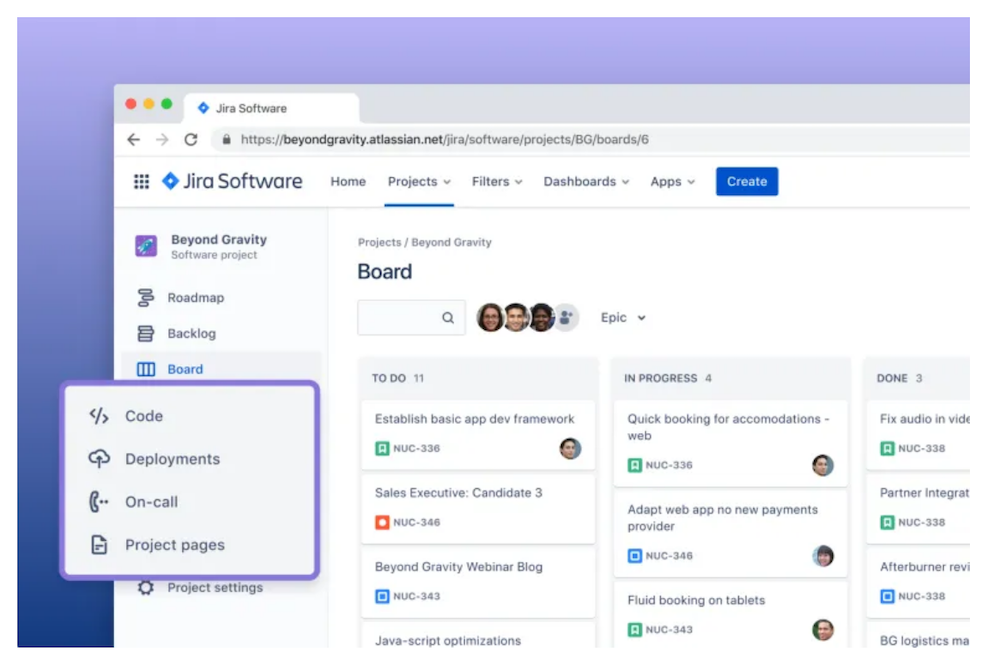Viewport: 1000px width, 658px height.
Task: Click the Project pages document icon
Action: (x=99, y=545)
